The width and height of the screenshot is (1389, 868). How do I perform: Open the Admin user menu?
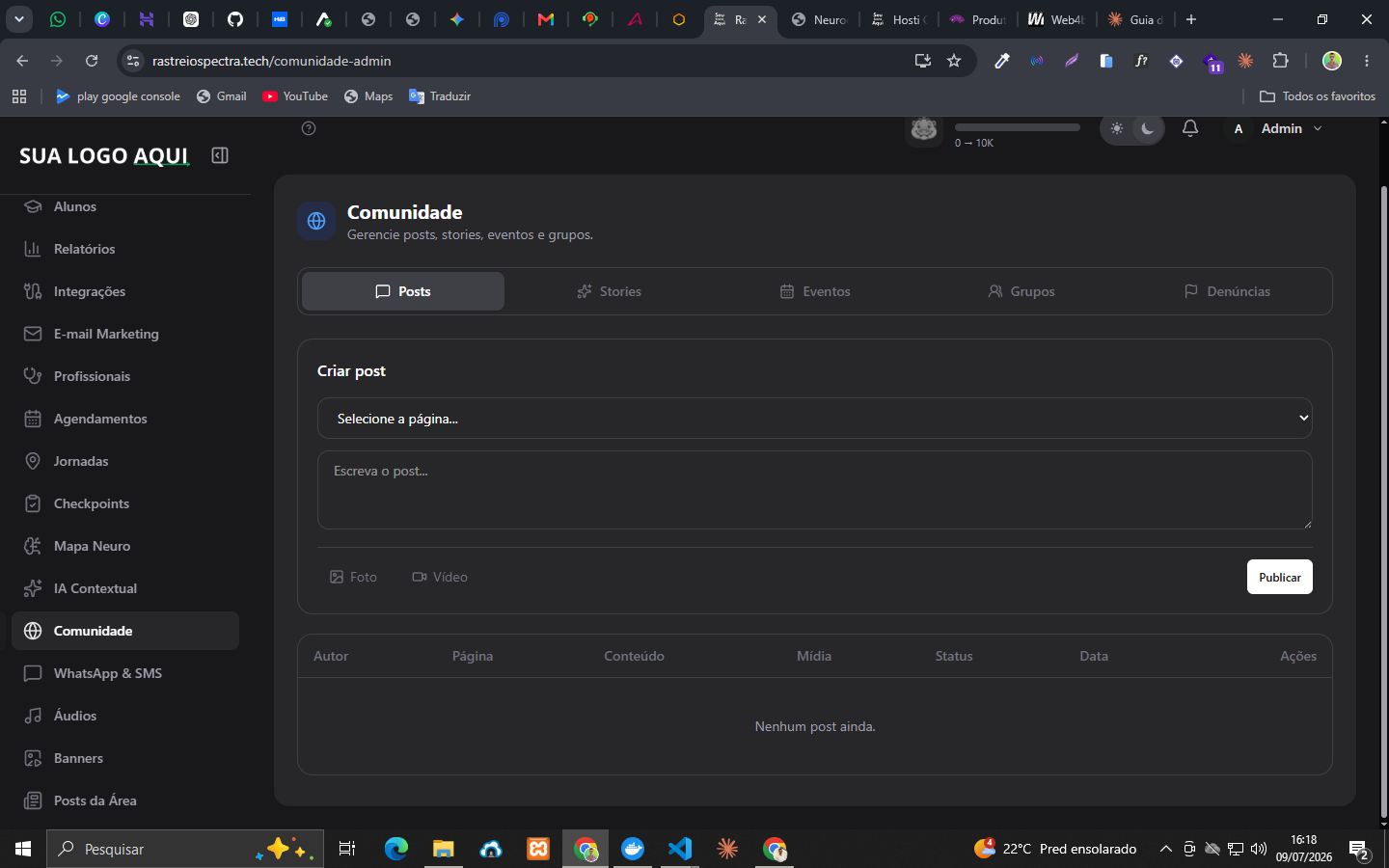(1279, 128)
